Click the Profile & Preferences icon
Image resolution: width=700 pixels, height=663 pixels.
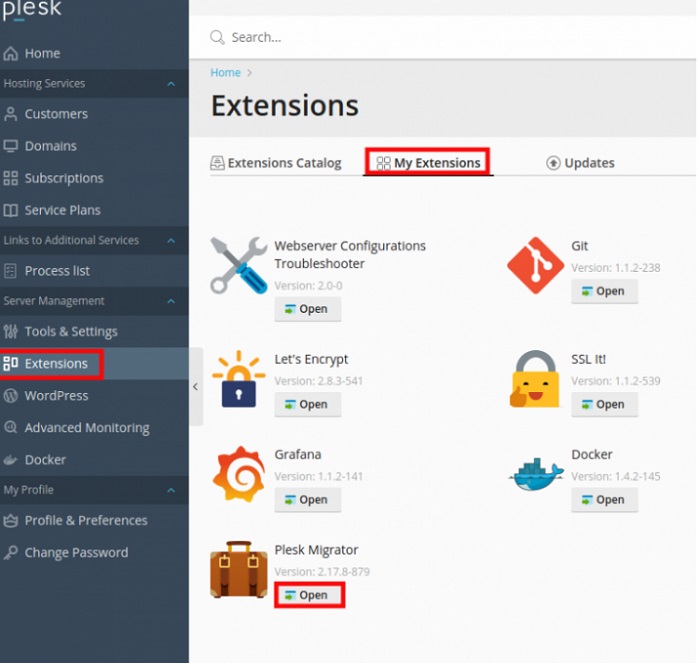point(11,521)
